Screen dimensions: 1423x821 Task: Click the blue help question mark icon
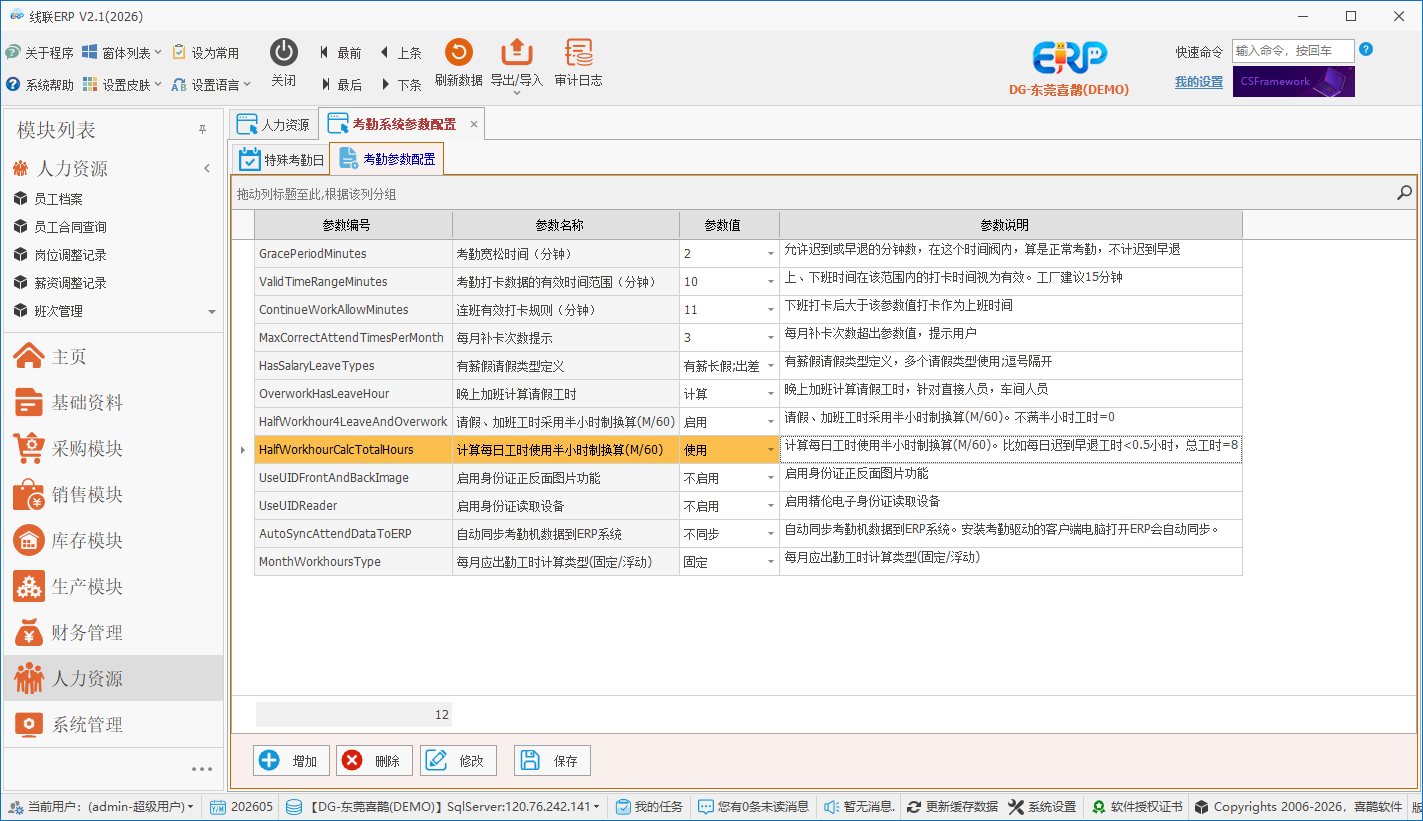pyautogui.click(x=1366, y=49)
